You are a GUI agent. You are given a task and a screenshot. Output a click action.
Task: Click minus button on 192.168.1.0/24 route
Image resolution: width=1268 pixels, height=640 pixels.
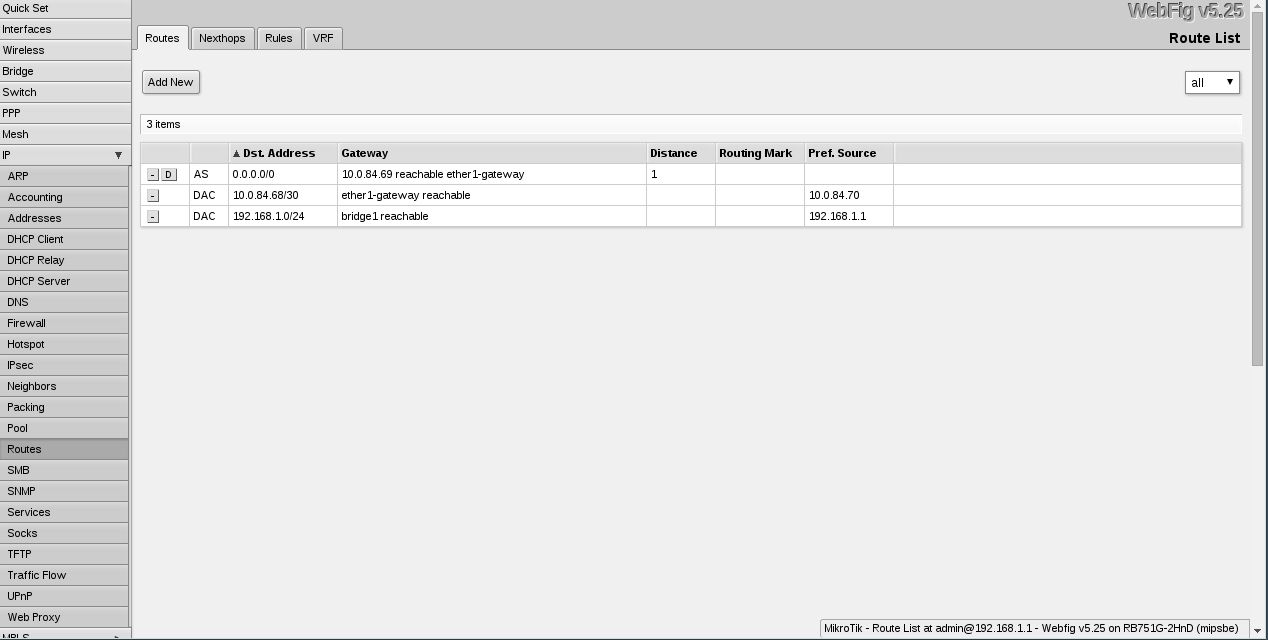pyautogui.click(x=153, y=217)
